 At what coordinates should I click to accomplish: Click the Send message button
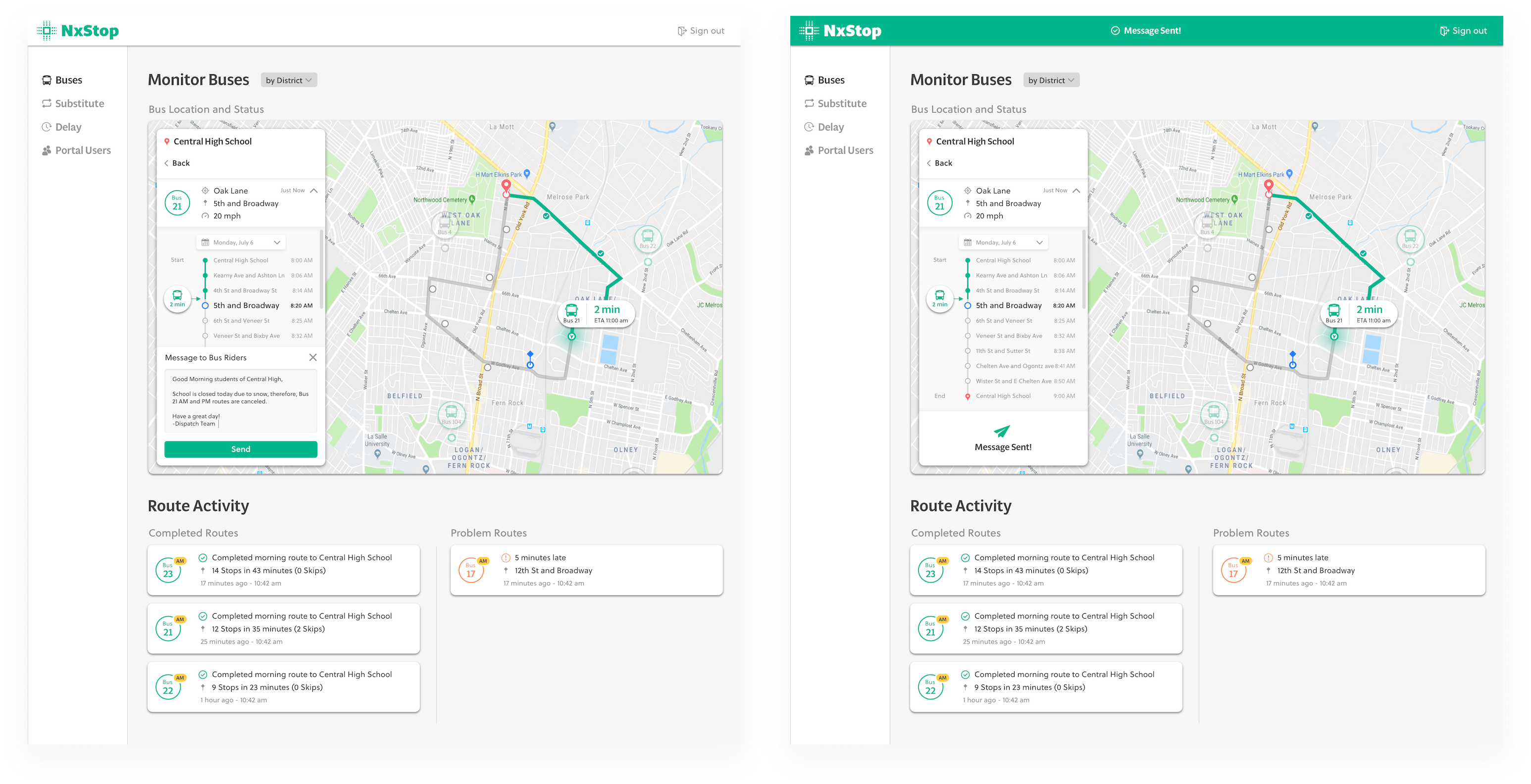[x=240, y=449]
